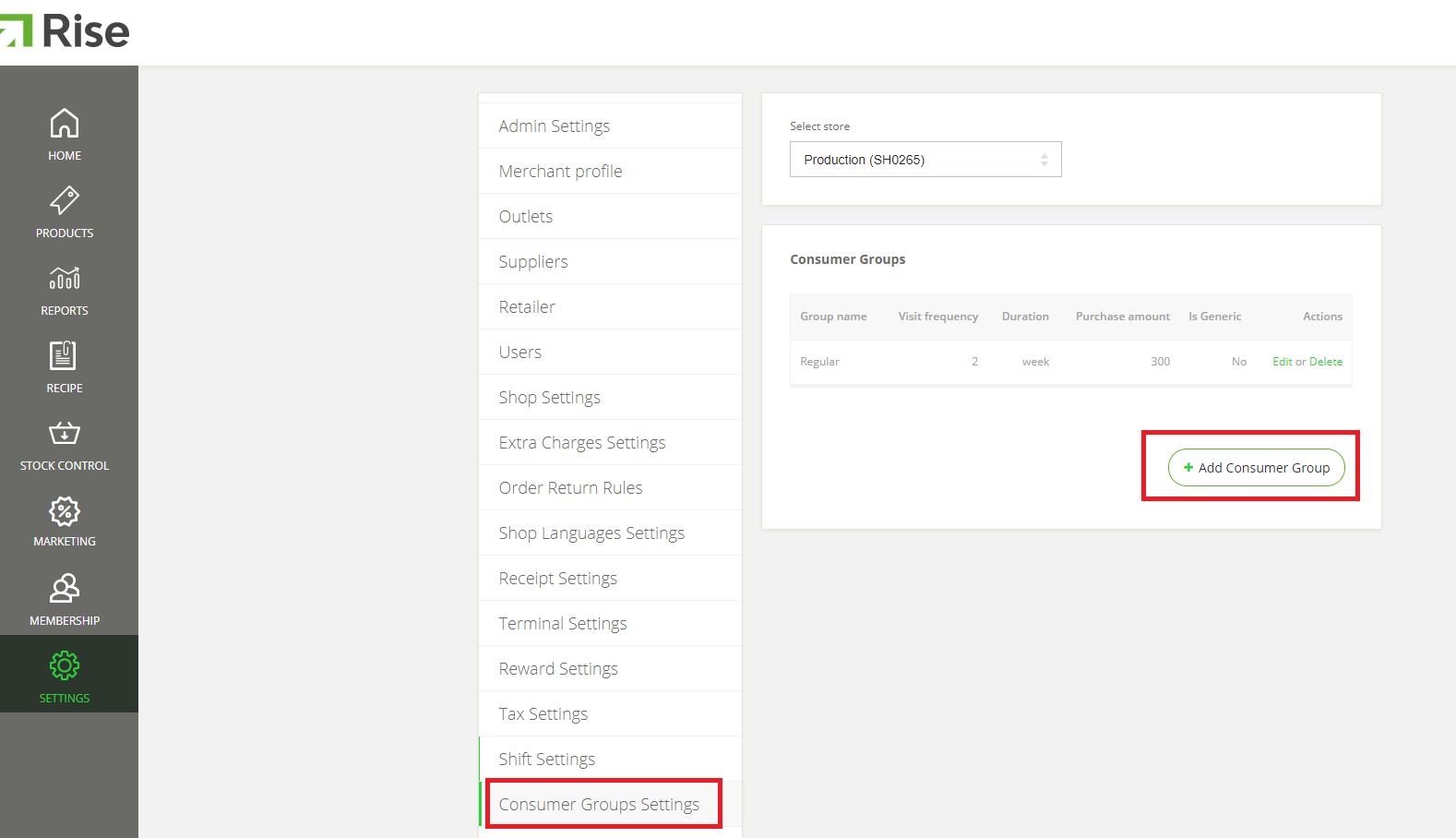Open Extra Charges Settings

[x=610, y=442]
